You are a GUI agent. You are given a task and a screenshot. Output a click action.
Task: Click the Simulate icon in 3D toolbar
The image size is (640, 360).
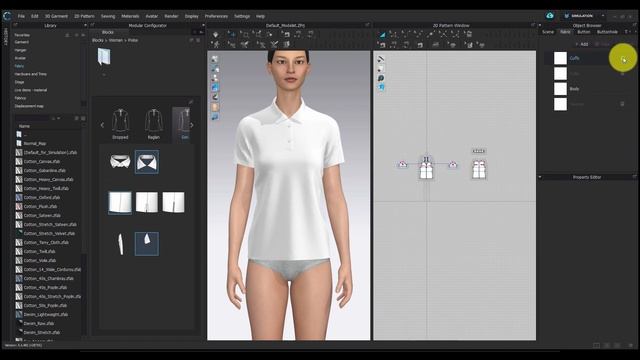pos(216,35)
